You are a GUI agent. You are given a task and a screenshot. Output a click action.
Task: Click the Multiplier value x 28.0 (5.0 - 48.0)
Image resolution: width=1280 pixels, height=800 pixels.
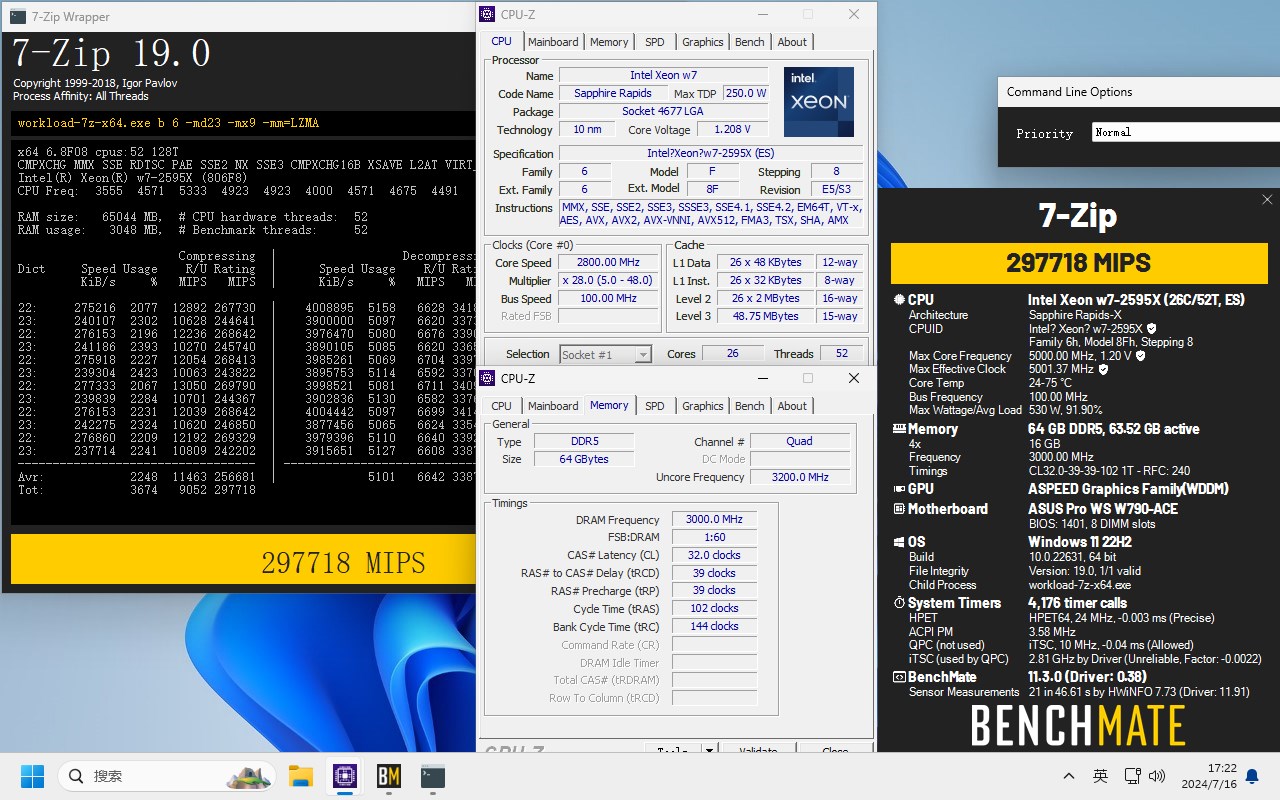(x=607, y=280)
